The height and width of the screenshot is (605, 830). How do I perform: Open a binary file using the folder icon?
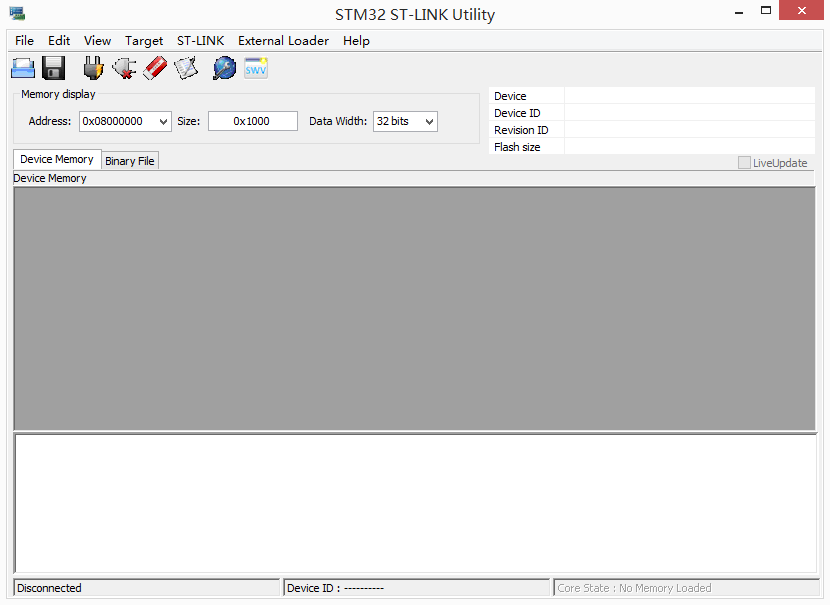pos(22,67)
